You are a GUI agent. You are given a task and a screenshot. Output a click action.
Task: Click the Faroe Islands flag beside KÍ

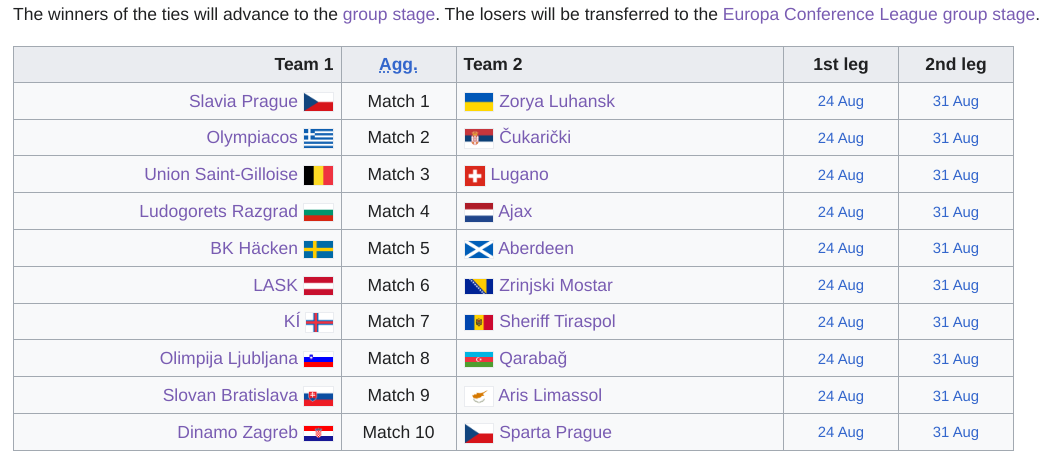319,323
